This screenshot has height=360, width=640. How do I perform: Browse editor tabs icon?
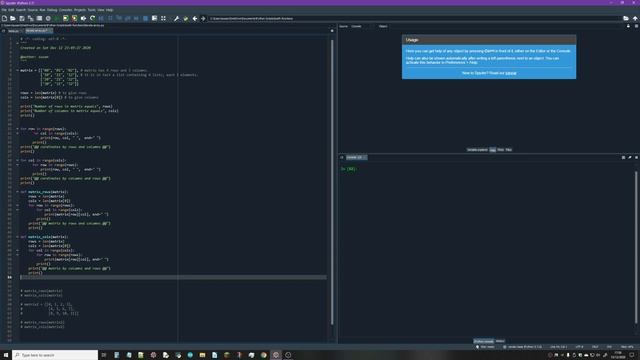pyautogui.click(x=4, y=31)
